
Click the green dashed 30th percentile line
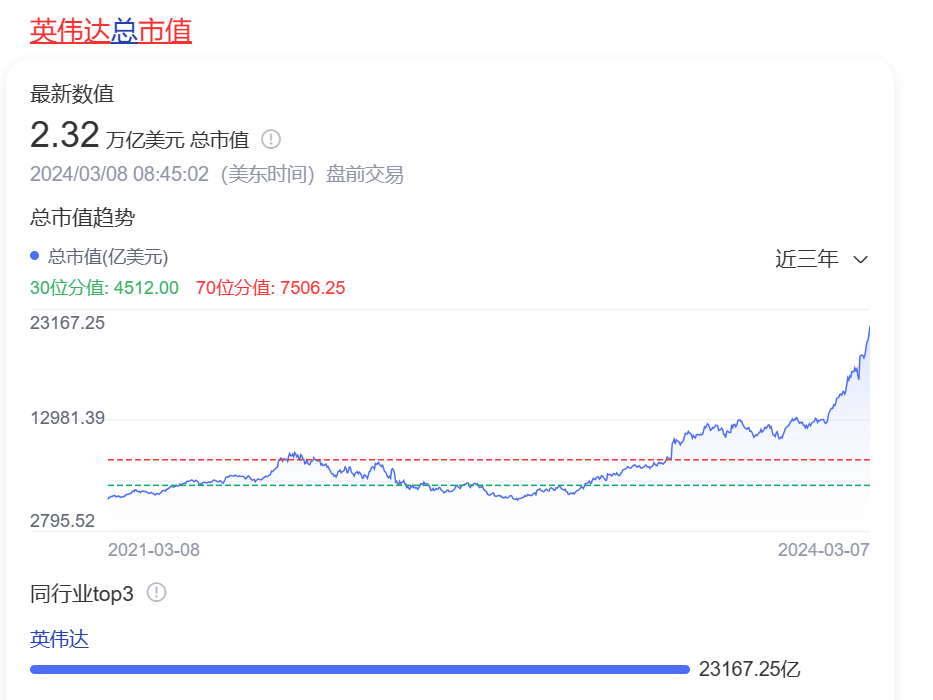tap(489, 485)
